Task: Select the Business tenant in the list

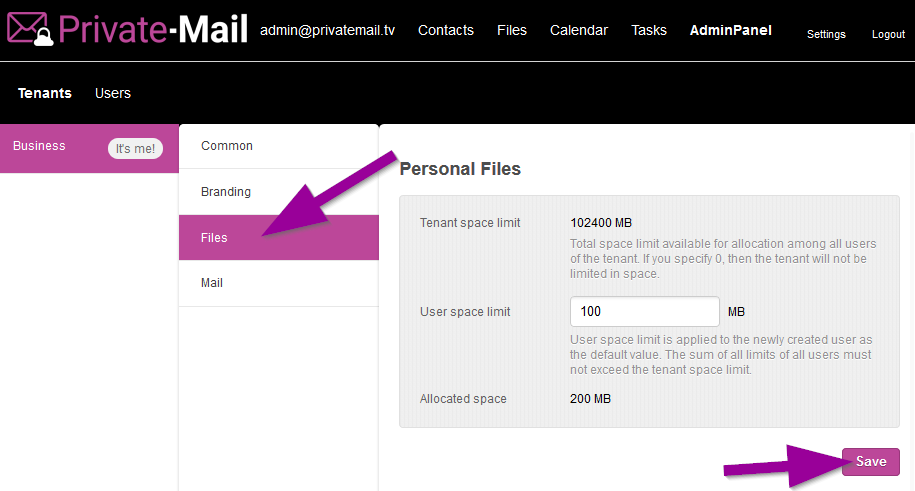Action: coord(40,146)
